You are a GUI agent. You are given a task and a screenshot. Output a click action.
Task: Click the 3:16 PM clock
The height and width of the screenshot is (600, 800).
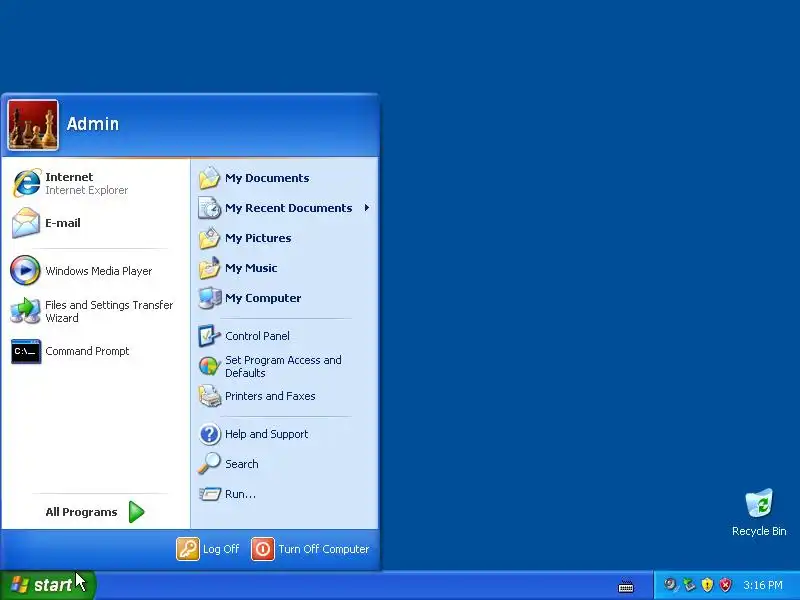763,585
